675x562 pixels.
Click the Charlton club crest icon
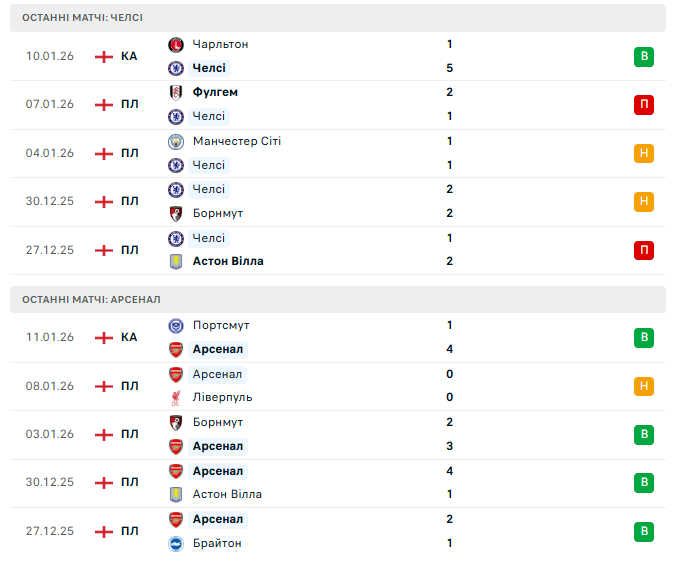pos(176,44)
